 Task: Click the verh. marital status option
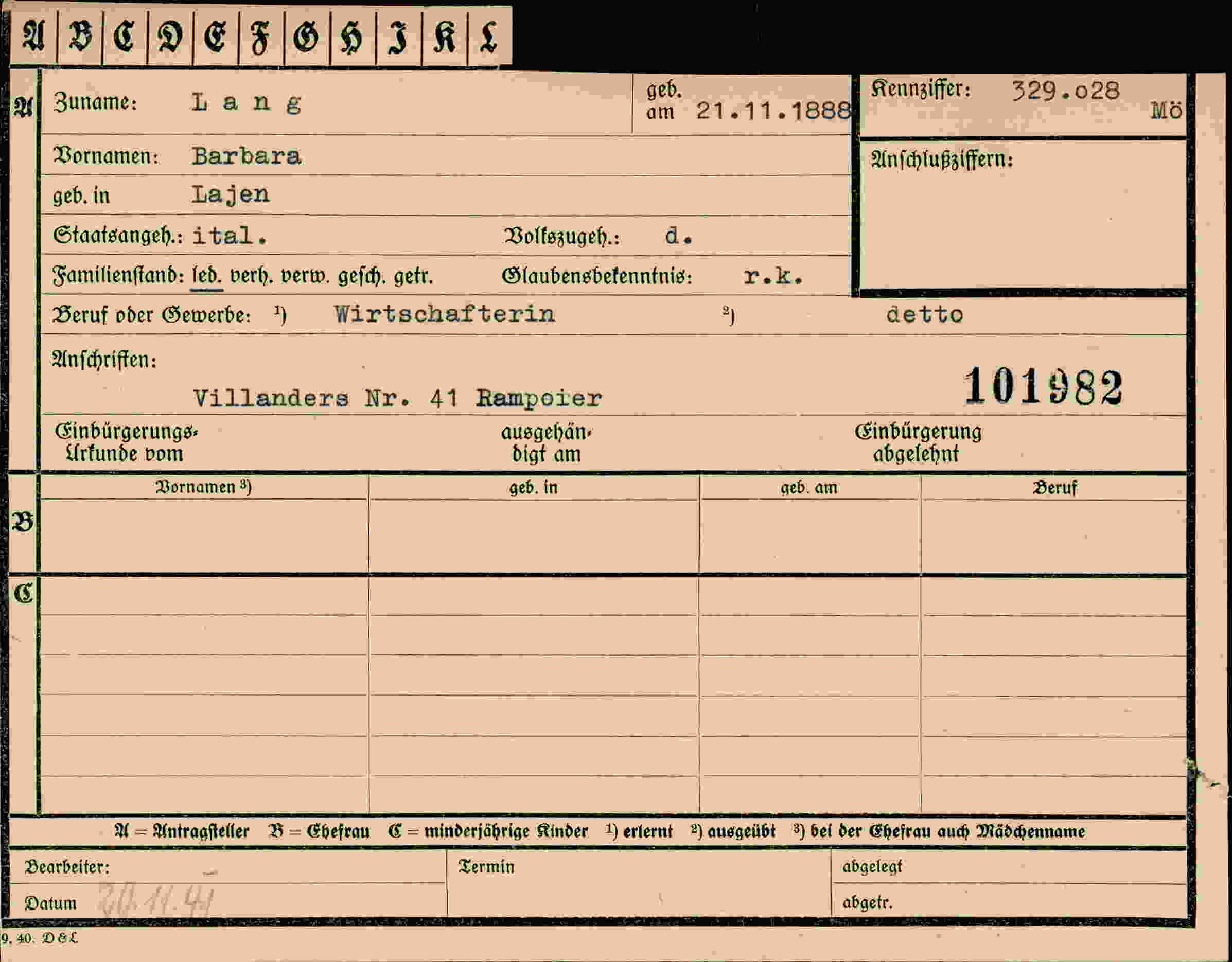pos(252,276)
